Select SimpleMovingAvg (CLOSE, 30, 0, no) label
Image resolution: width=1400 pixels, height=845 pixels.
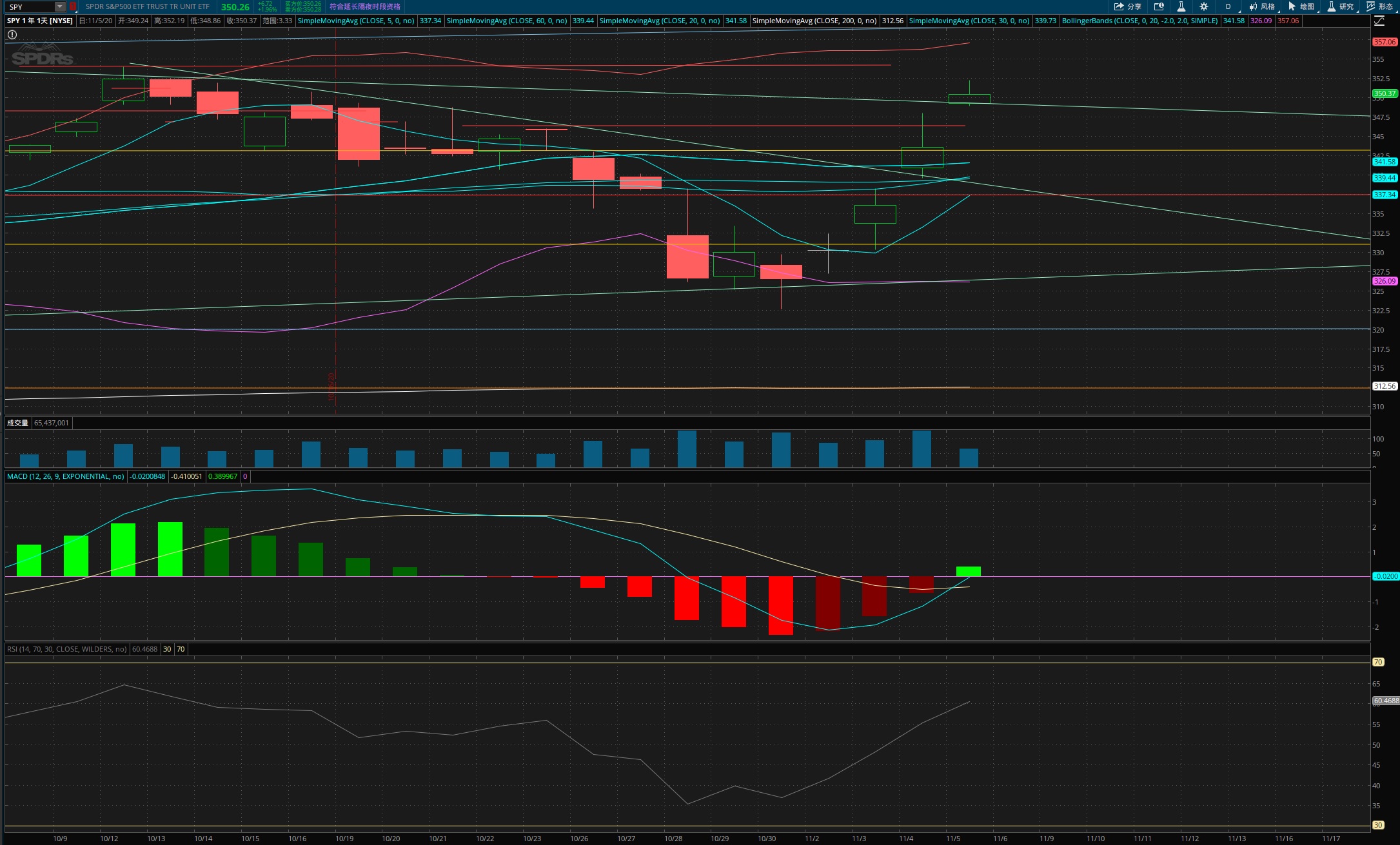pos(969,21)
